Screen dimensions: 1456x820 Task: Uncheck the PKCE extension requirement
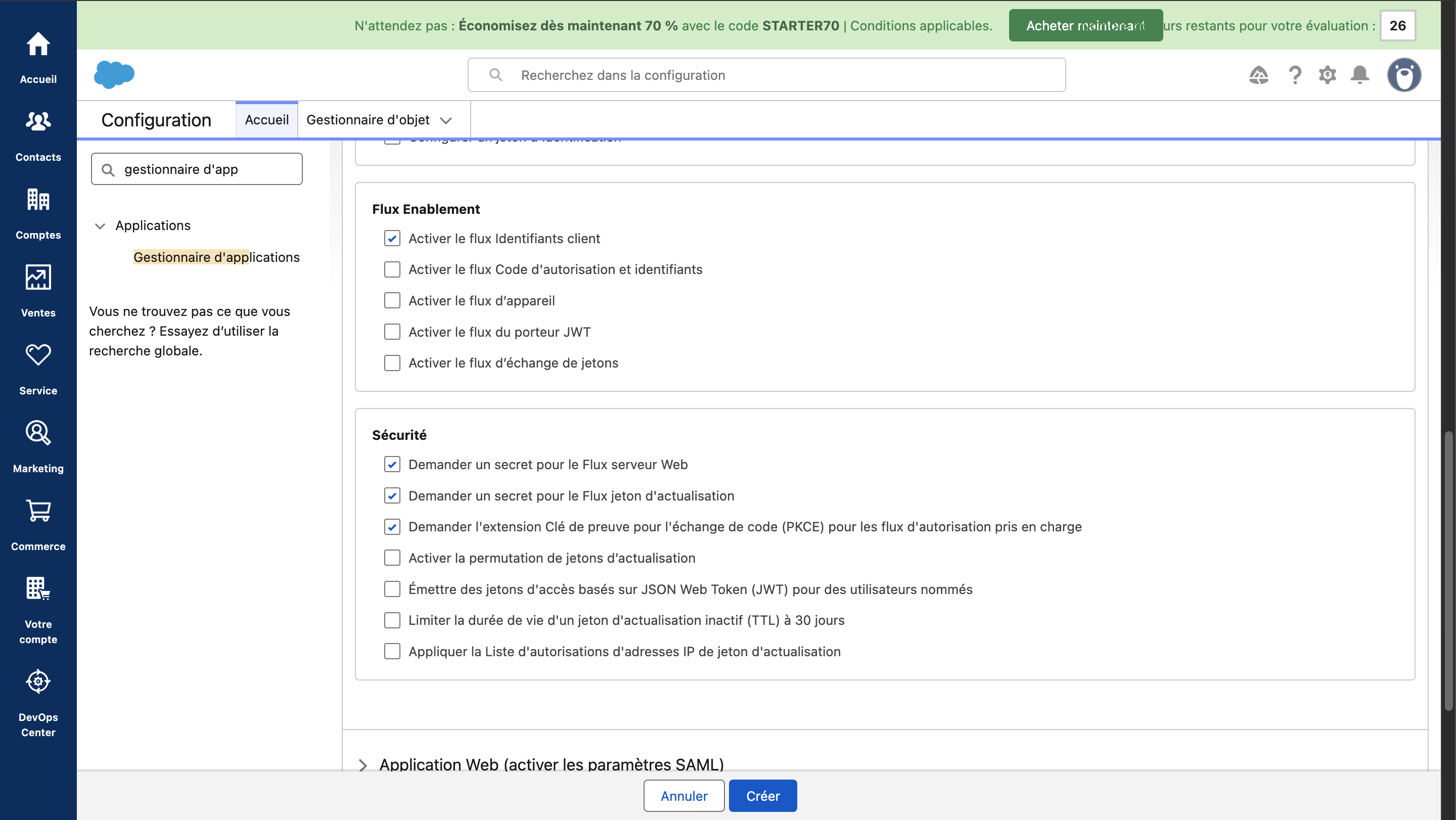click(x=392, y=527)
